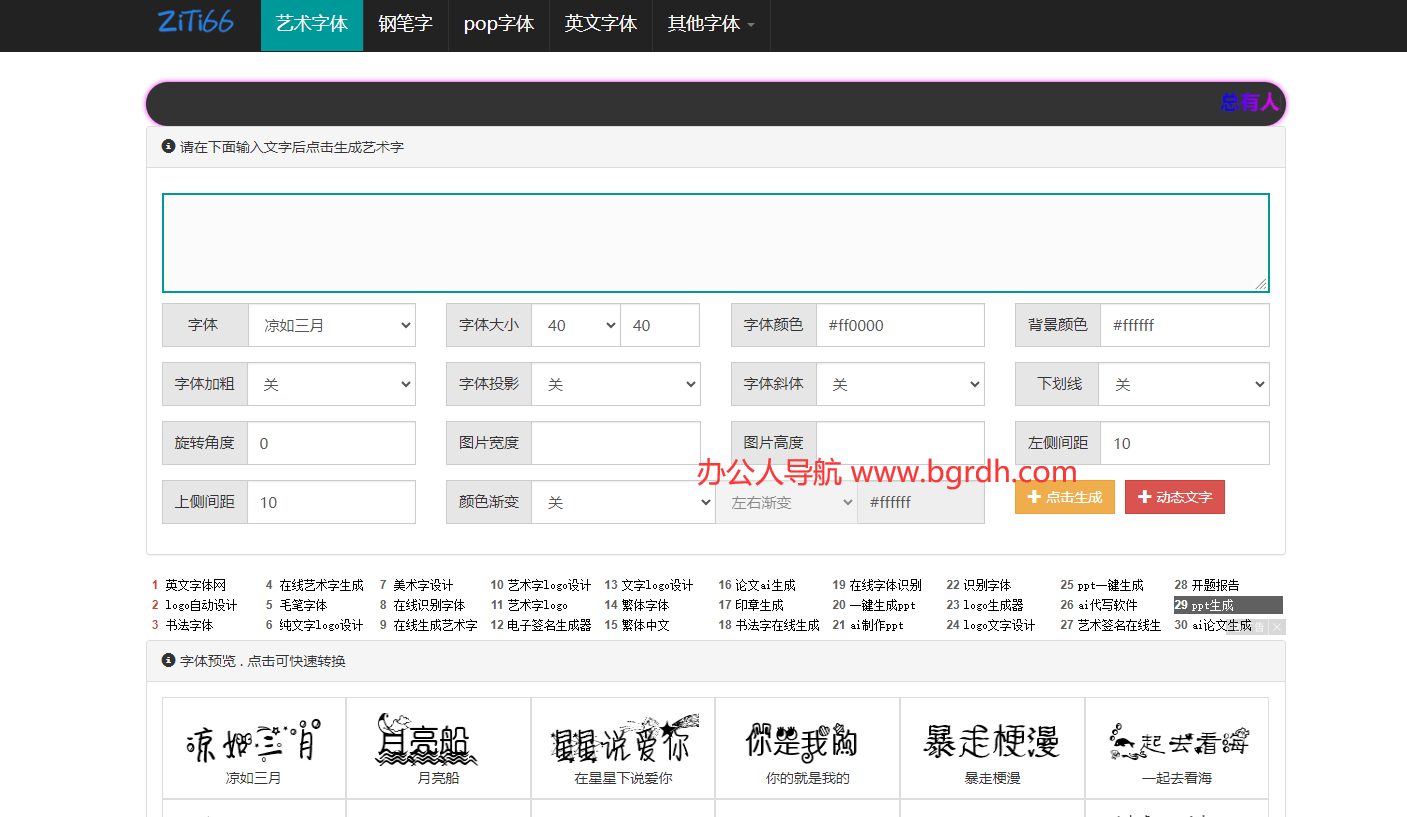Screen dimensions: 1407x817
Task: Switch to the 钢笔字 tab
Action: point(405,24)
